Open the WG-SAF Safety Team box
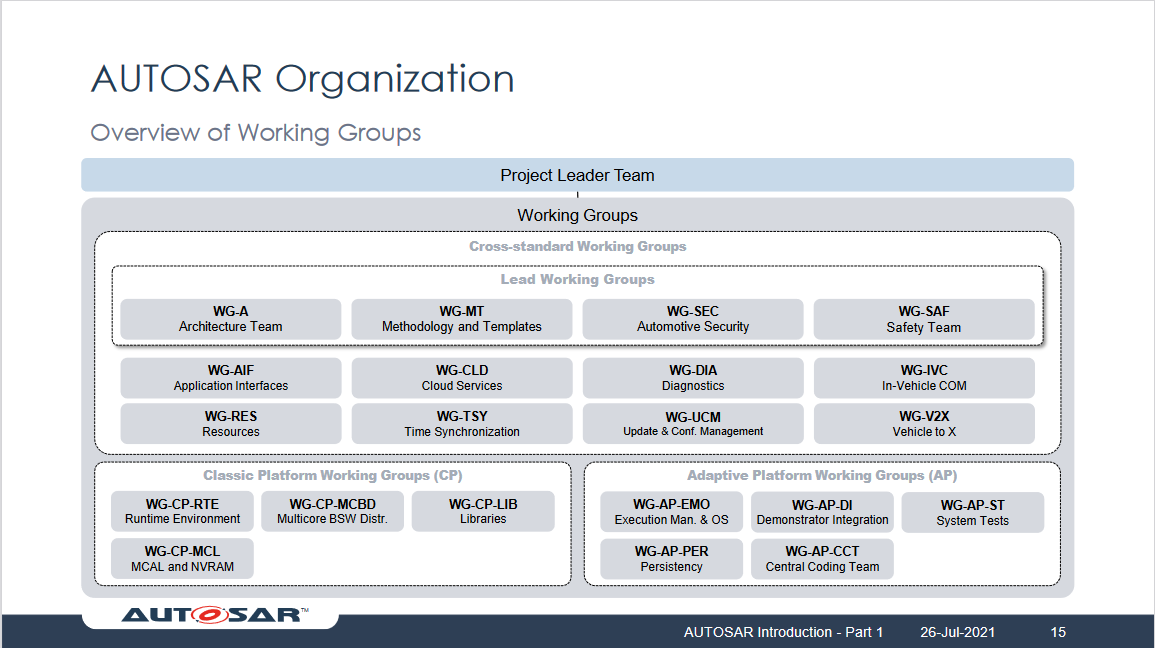Viewport: 1155px width, 648px height. point(924,319)
